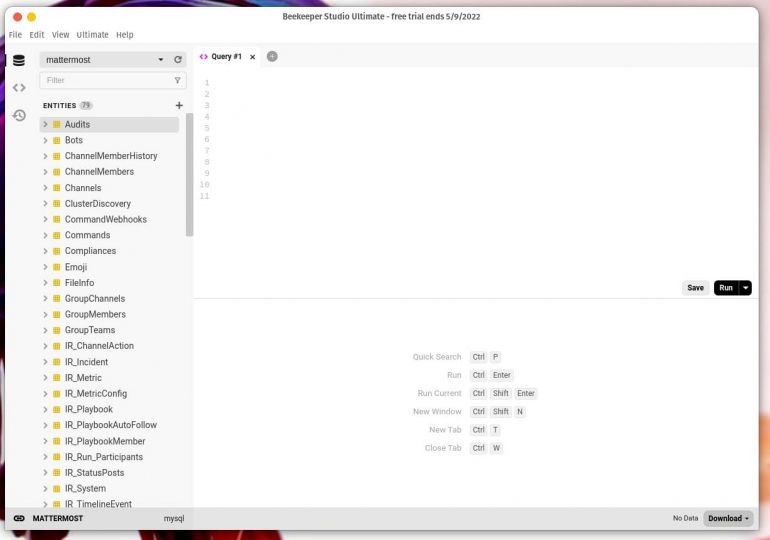Click the MATTERMOST connection name
The image size is (770, 540).
pyautogui.click(x=58, y=518)
